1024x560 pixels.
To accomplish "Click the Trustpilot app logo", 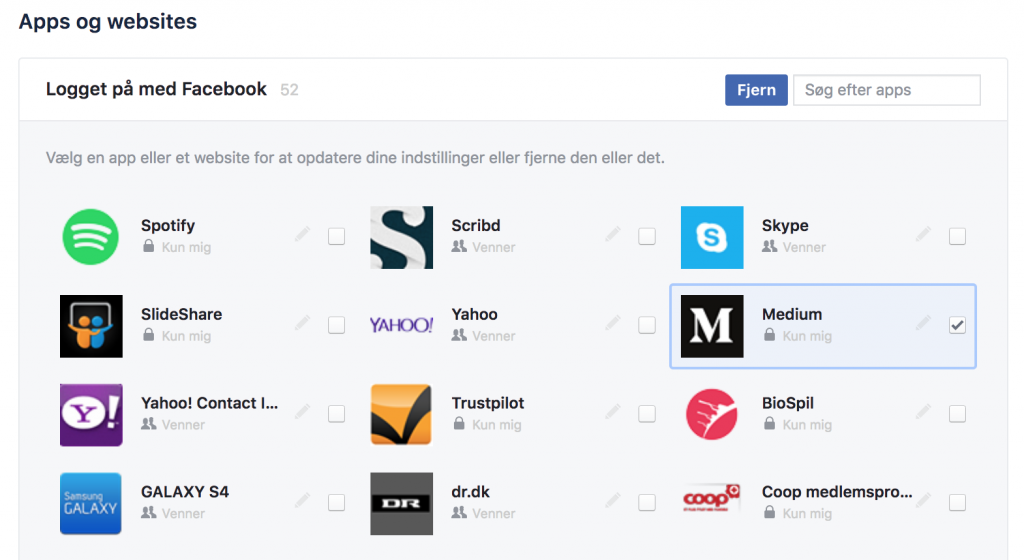I will tap(402, 414).
